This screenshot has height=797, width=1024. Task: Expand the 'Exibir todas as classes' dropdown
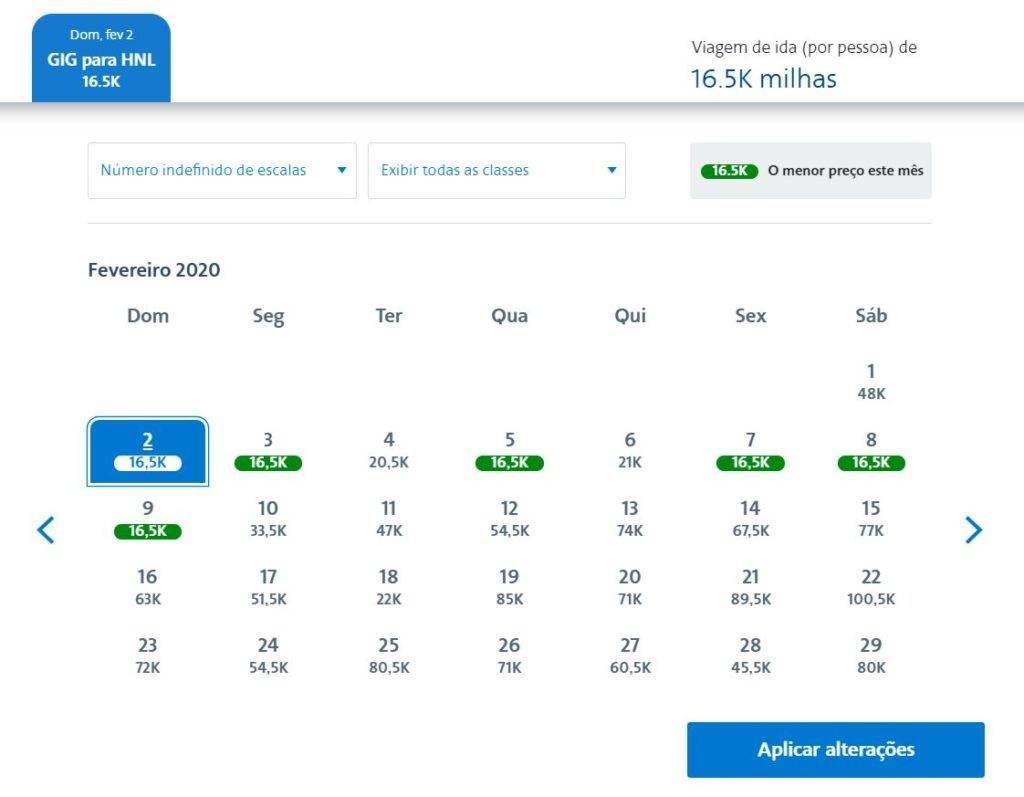[497, 170]
